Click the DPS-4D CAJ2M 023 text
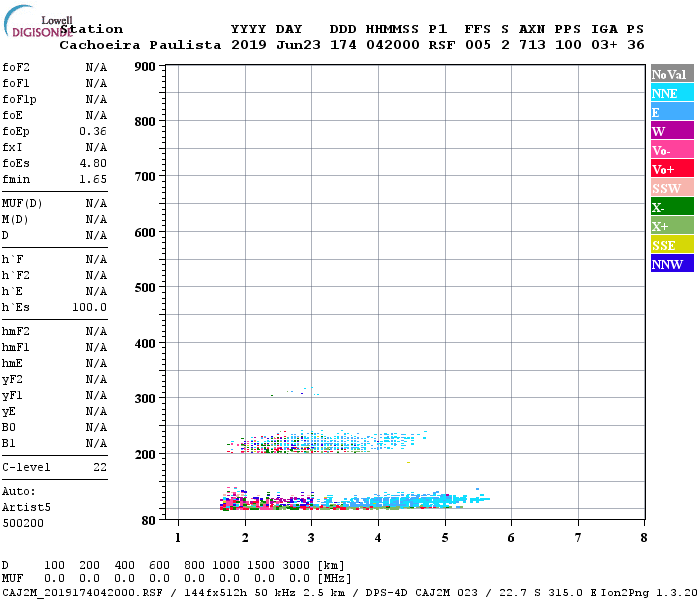This screenshot has height=600, width=700. pos(422,593)
